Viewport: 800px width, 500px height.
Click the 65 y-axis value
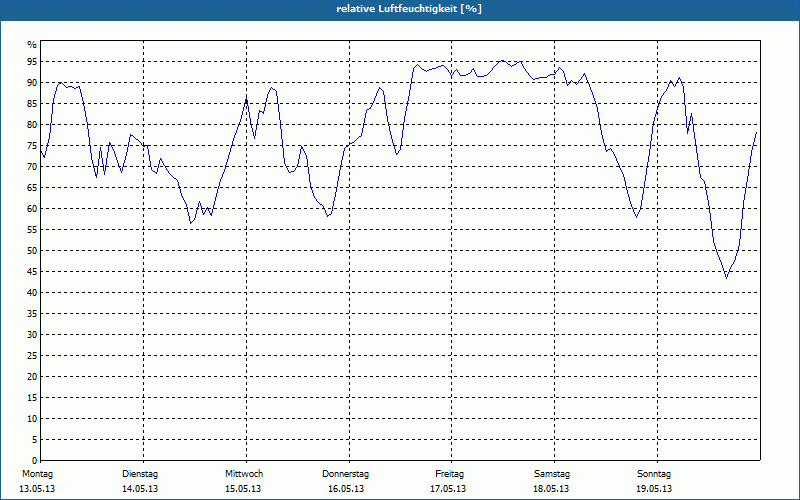32,188
